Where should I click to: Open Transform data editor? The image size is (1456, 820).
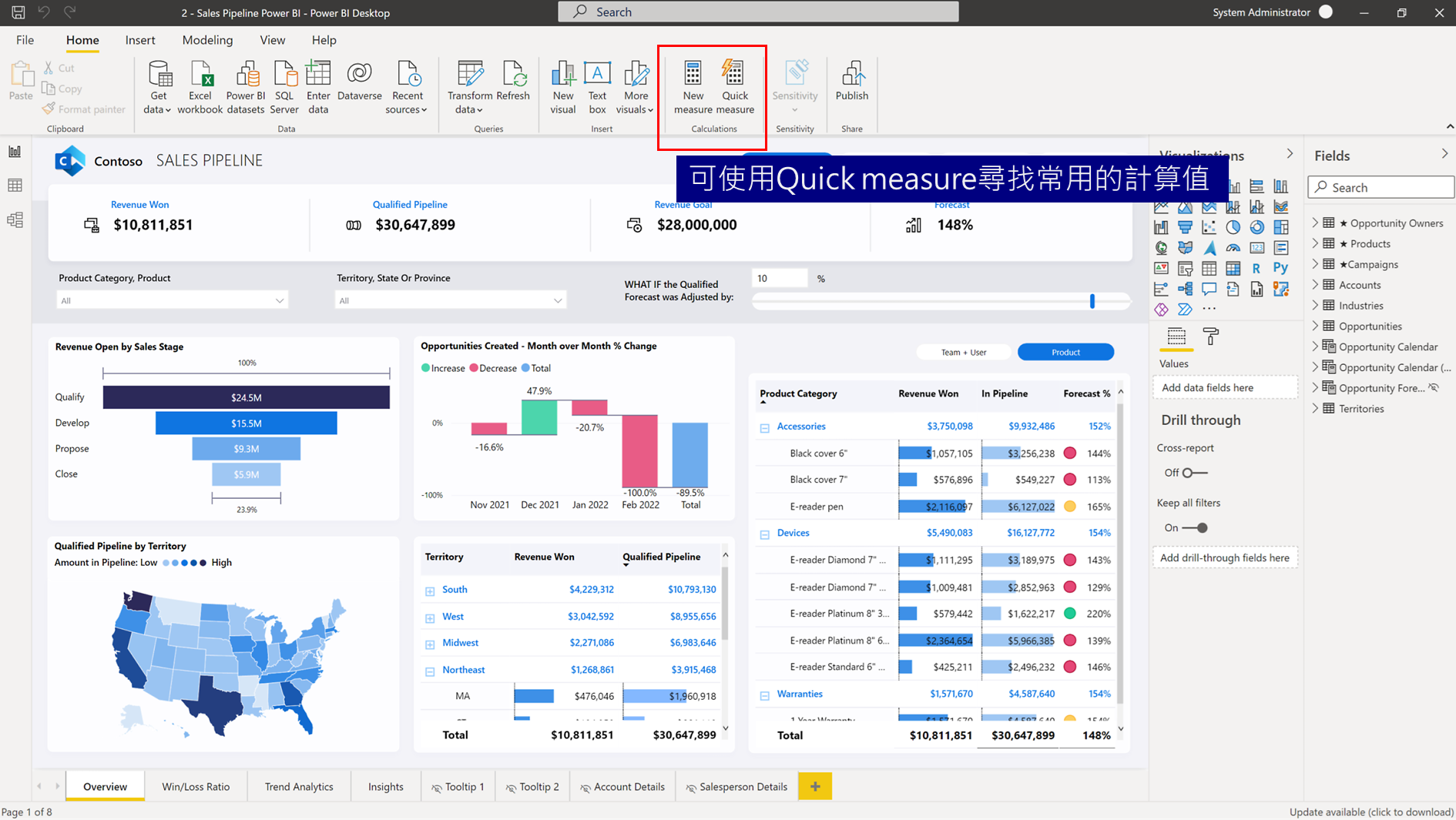pyautogui.click(x=469, y=88)
